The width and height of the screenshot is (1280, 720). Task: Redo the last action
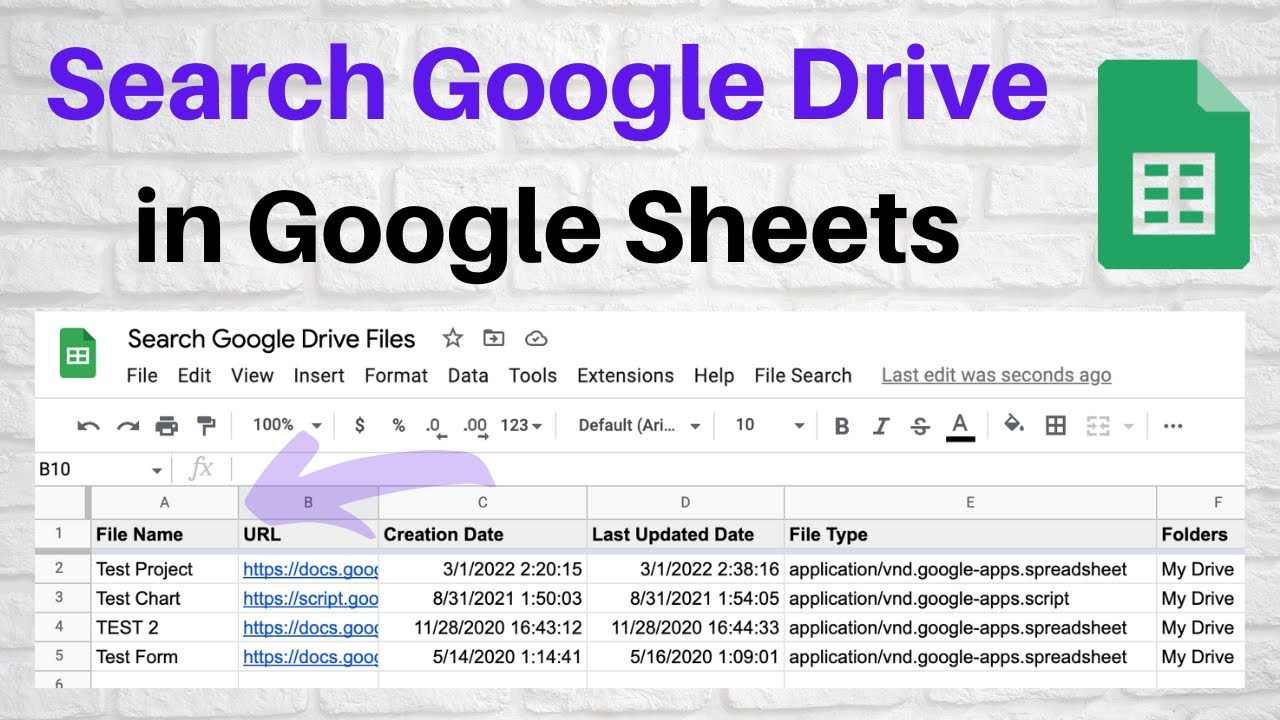point(127,426)
